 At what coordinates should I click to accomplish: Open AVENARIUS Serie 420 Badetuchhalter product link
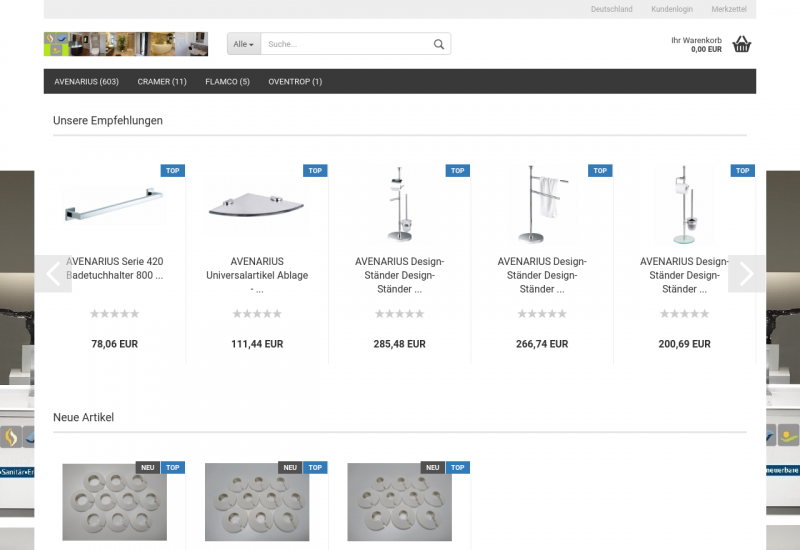(114, 268)
